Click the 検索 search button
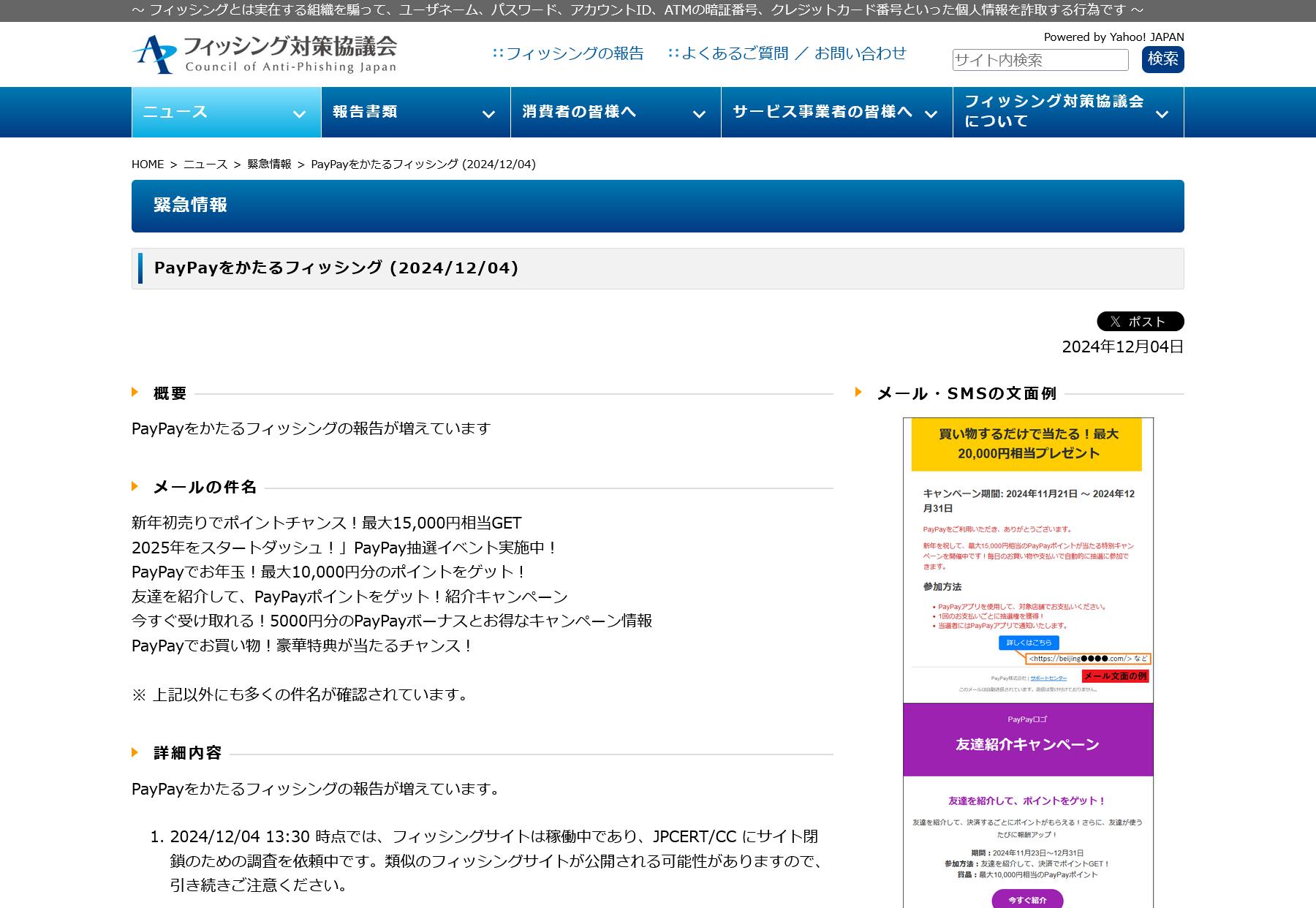This screenshot has height=908, width=1316. pyautogui.click(x=1162, y=59)
